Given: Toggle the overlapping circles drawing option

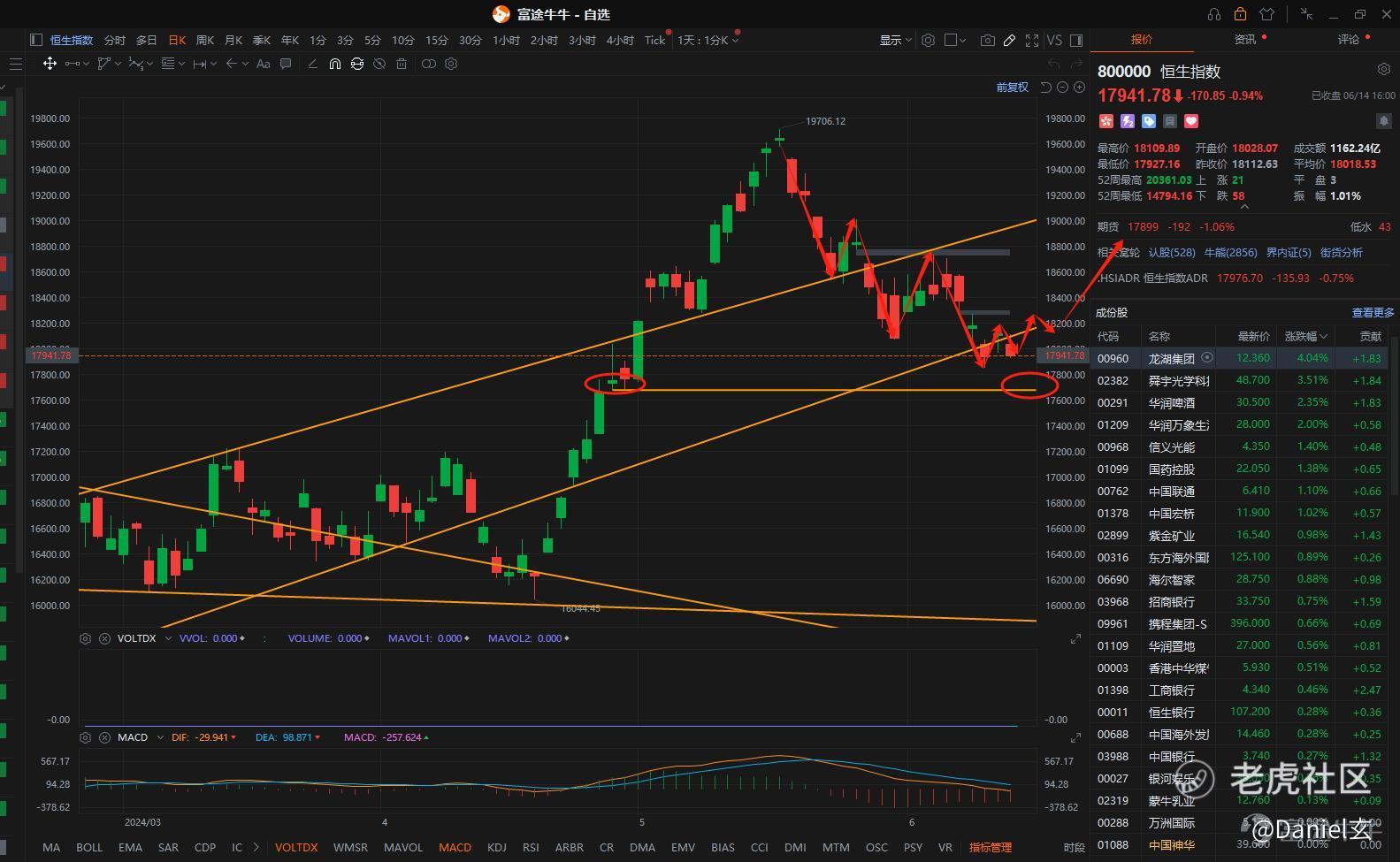Looking at the screenshot, I should [429, 64].
